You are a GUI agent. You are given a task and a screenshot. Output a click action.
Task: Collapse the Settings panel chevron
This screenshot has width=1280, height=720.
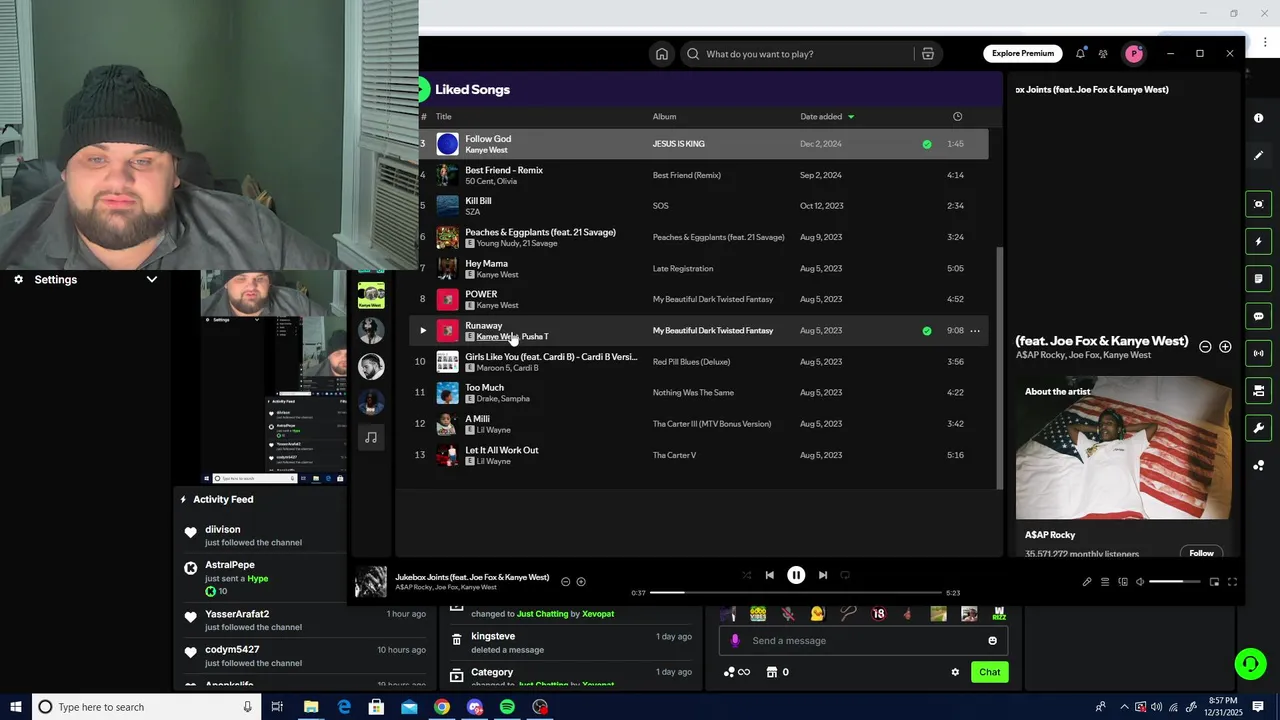[x=152, y=280]
